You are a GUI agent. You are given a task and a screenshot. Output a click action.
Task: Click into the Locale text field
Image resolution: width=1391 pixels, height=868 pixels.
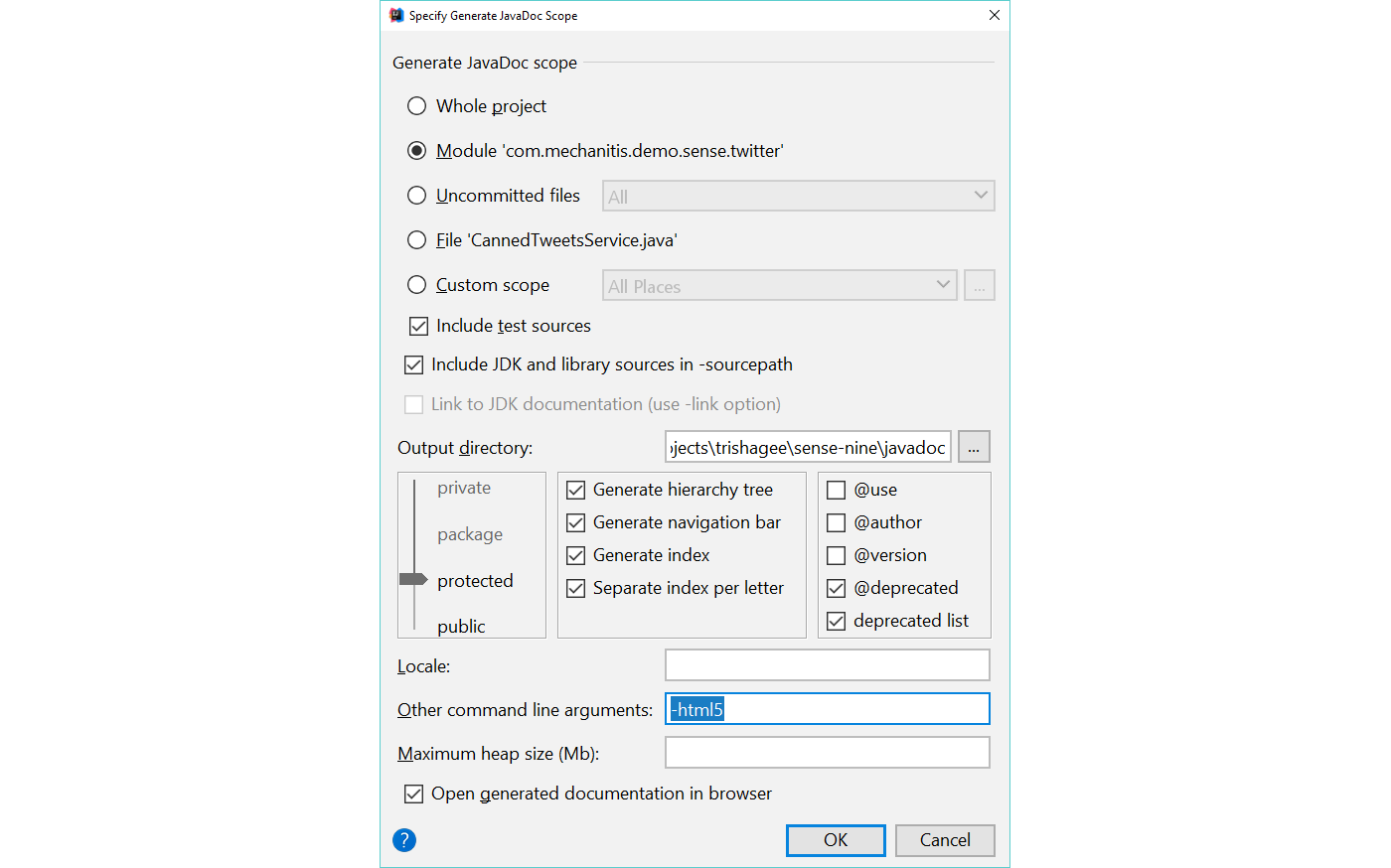tap(827, 665)
